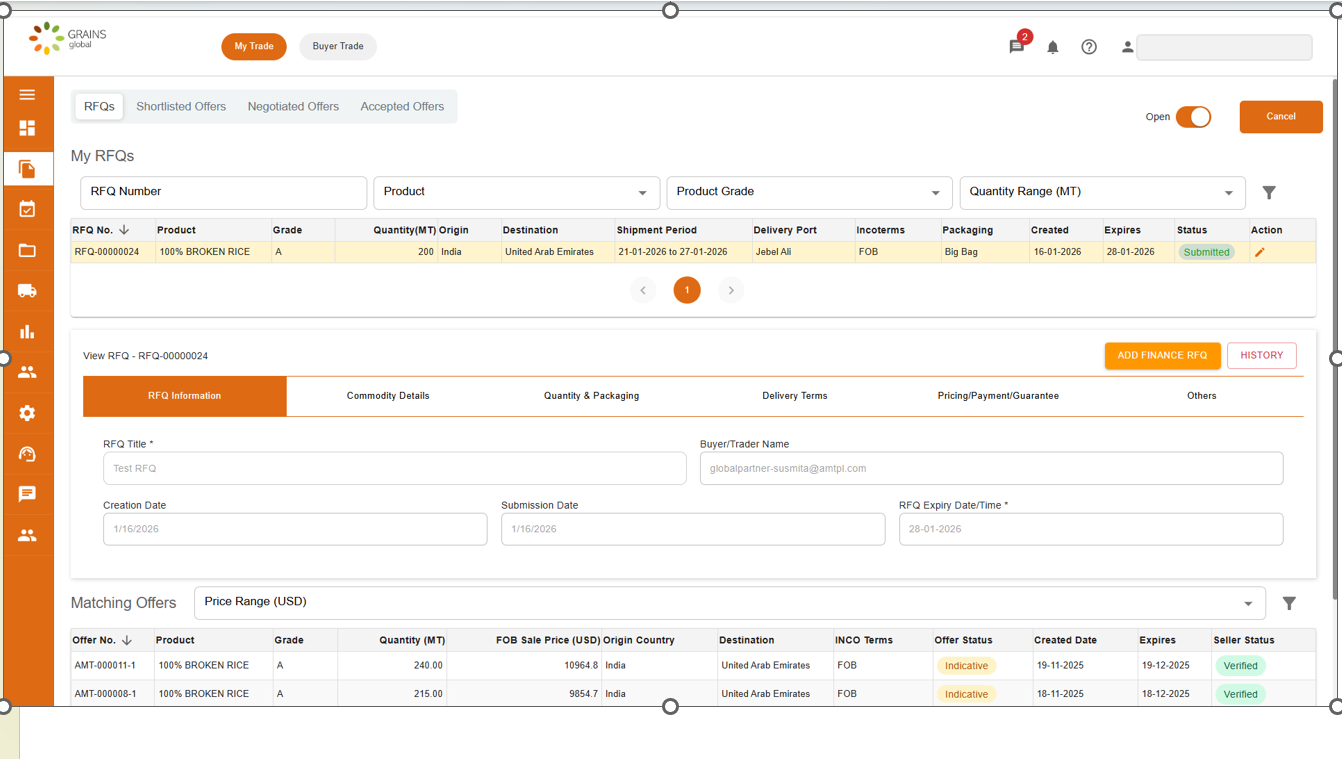This screenshot has width=1342, height=759.
Task: Toggle the Open switch
Action: pos(1193,117)
